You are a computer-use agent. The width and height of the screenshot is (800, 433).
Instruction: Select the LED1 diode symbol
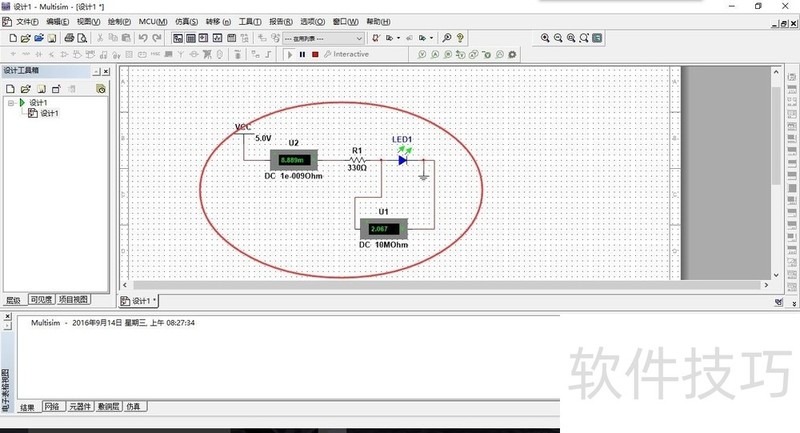403,160
